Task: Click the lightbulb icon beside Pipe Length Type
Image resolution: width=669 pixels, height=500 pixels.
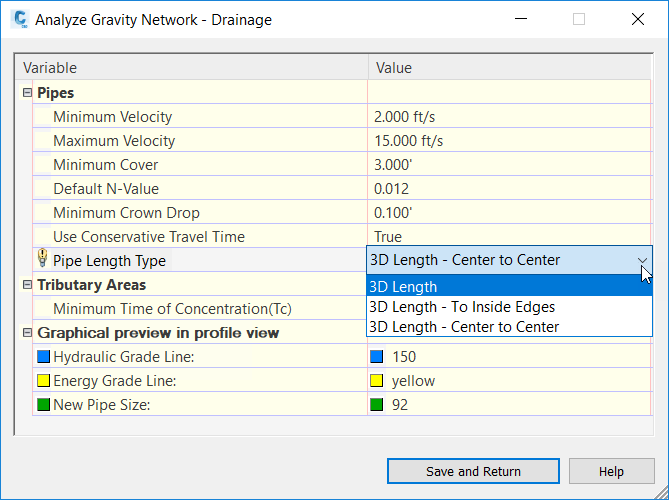Action: click(43, 260)
